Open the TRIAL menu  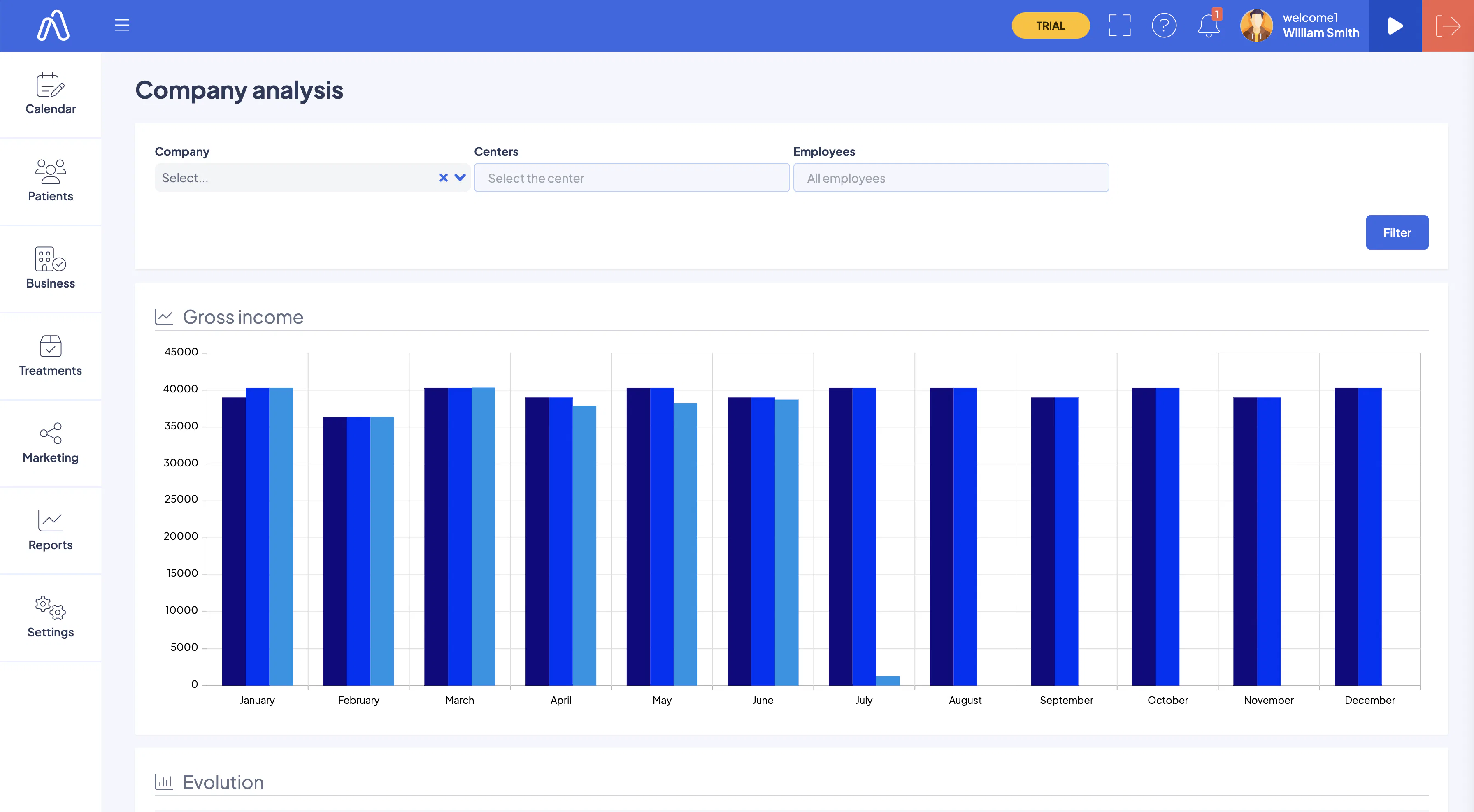click(1050, 25)
